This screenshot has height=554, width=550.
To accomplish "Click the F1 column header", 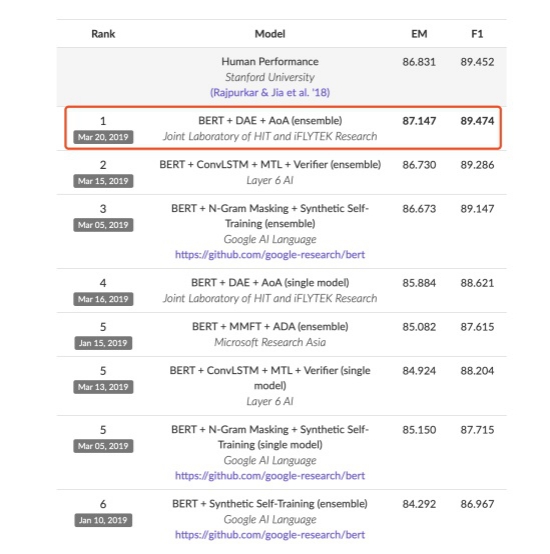I will pyautogui.click(x=477, y=34).
